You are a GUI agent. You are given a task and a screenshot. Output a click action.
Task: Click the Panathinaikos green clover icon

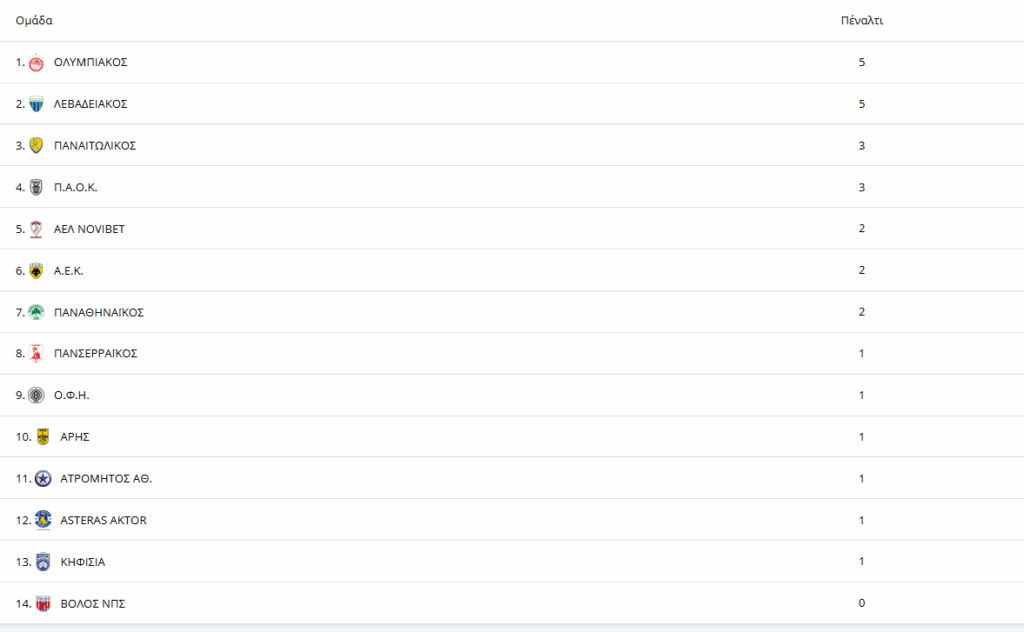point(36,312)
